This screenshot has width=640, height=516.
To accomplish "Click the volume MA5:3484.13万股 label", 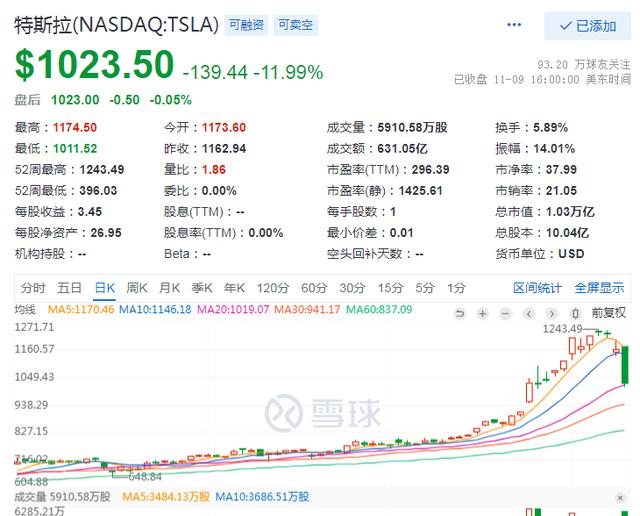I will click(166, 497).
